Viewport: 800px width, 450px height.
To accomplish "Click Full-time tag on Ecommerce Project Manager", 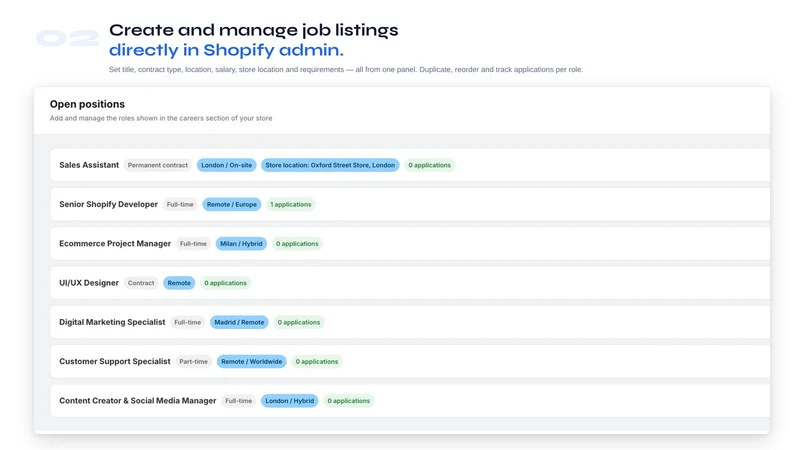I will (x=193, y=244).
